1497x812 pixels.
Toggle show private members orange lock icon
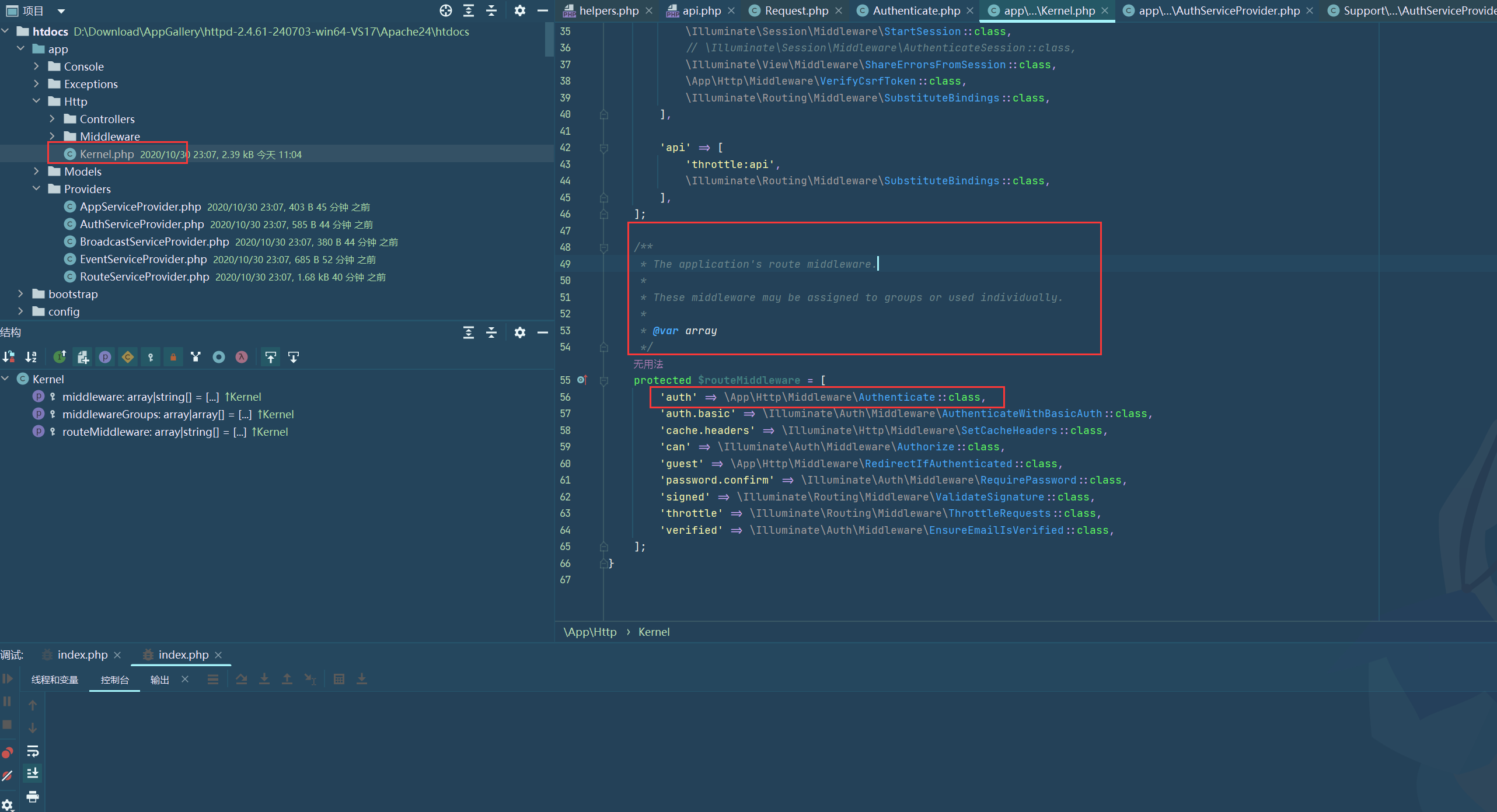pyautogui.click(x=173, y=357)
